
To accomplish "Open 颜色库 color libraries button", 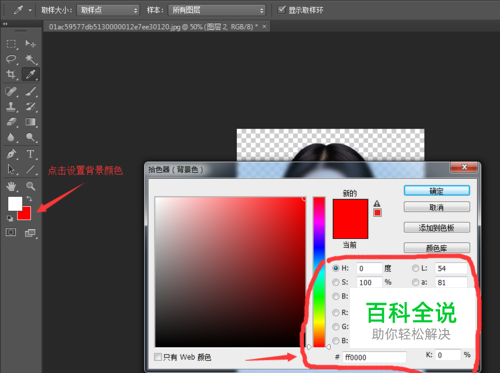I will [437, 248].
